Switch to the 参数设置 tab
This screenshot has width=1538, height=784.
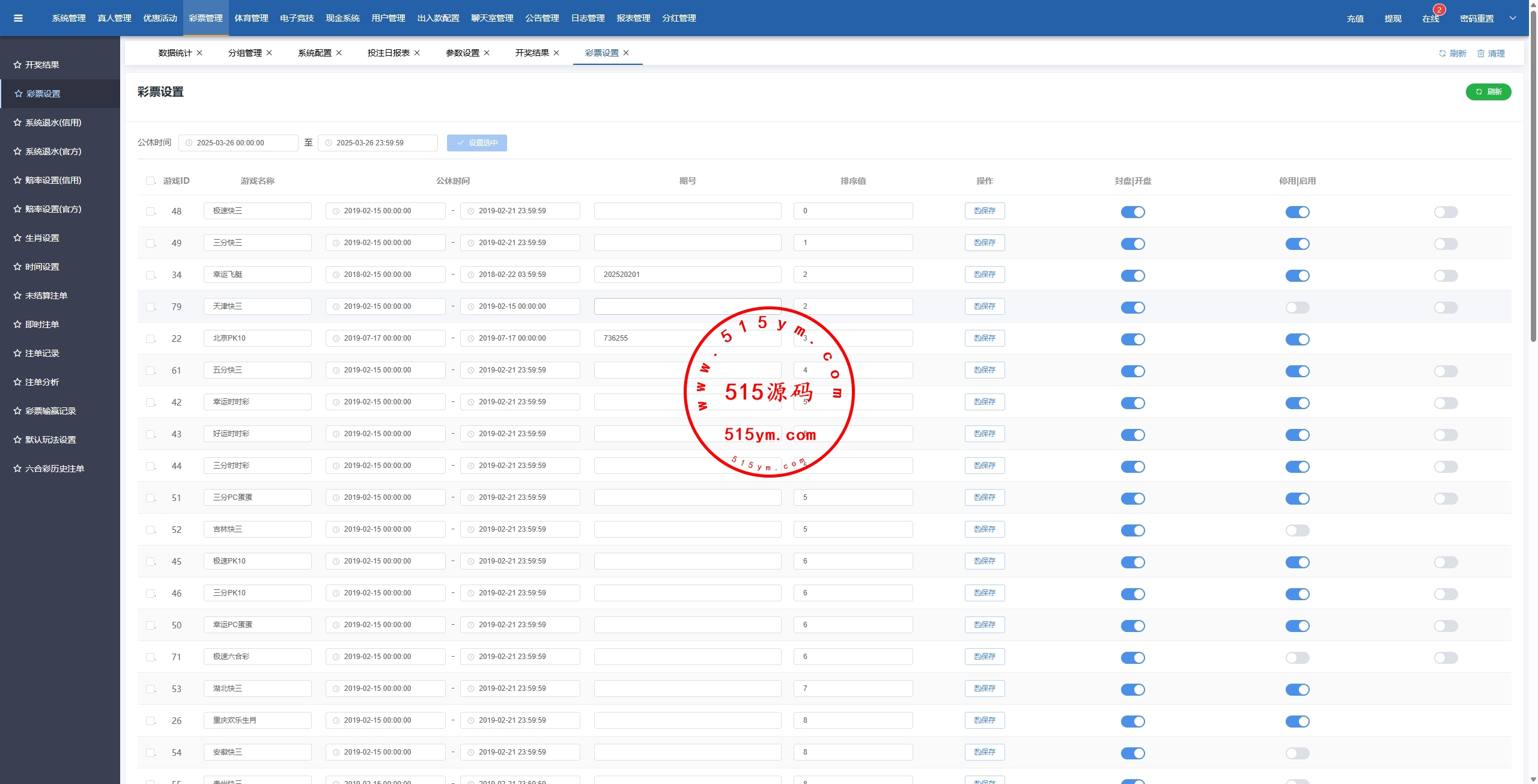tap(462, 53)
